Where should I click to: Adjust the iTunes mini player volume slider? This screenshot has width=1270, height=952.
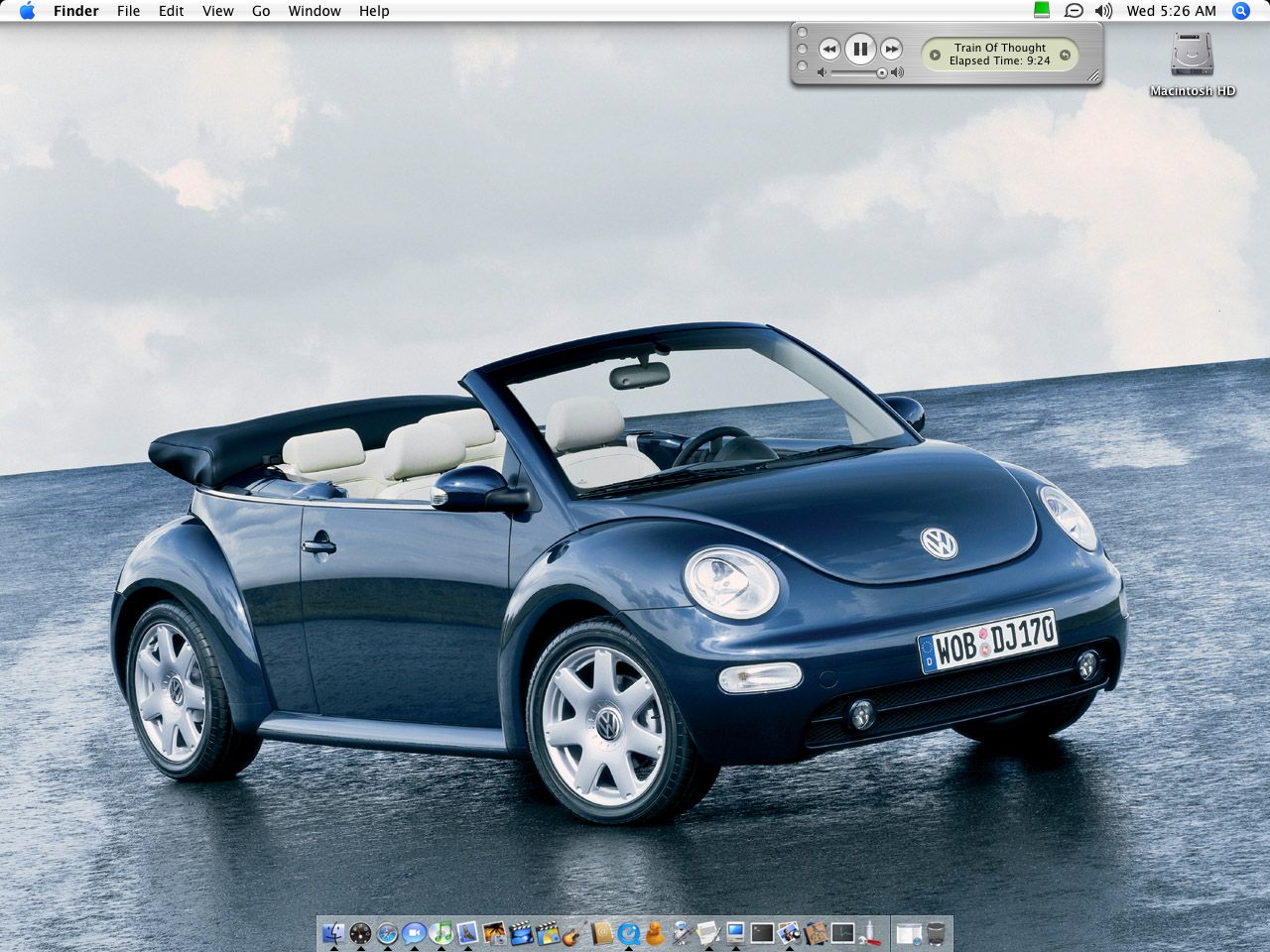click(x=880, y=73)
